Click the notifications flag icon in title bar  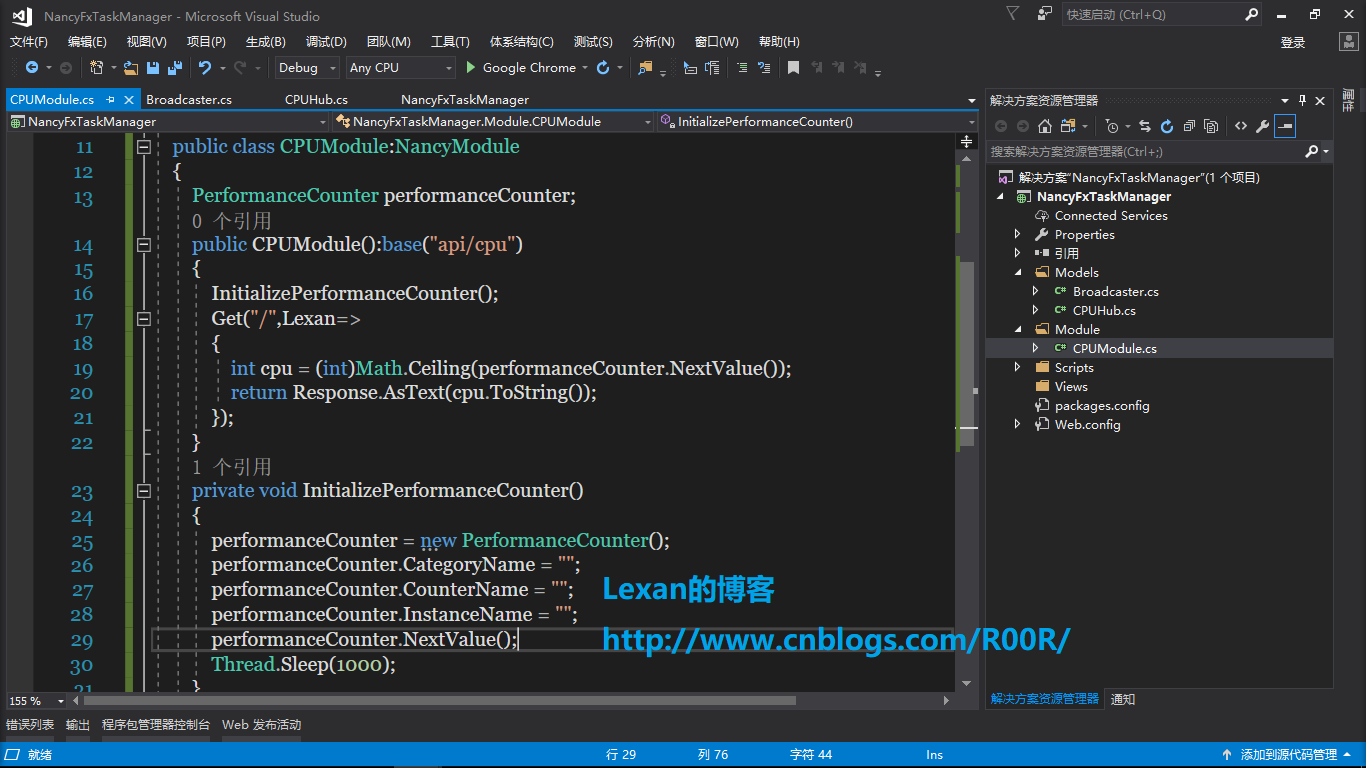click(x=1013, y=14)
